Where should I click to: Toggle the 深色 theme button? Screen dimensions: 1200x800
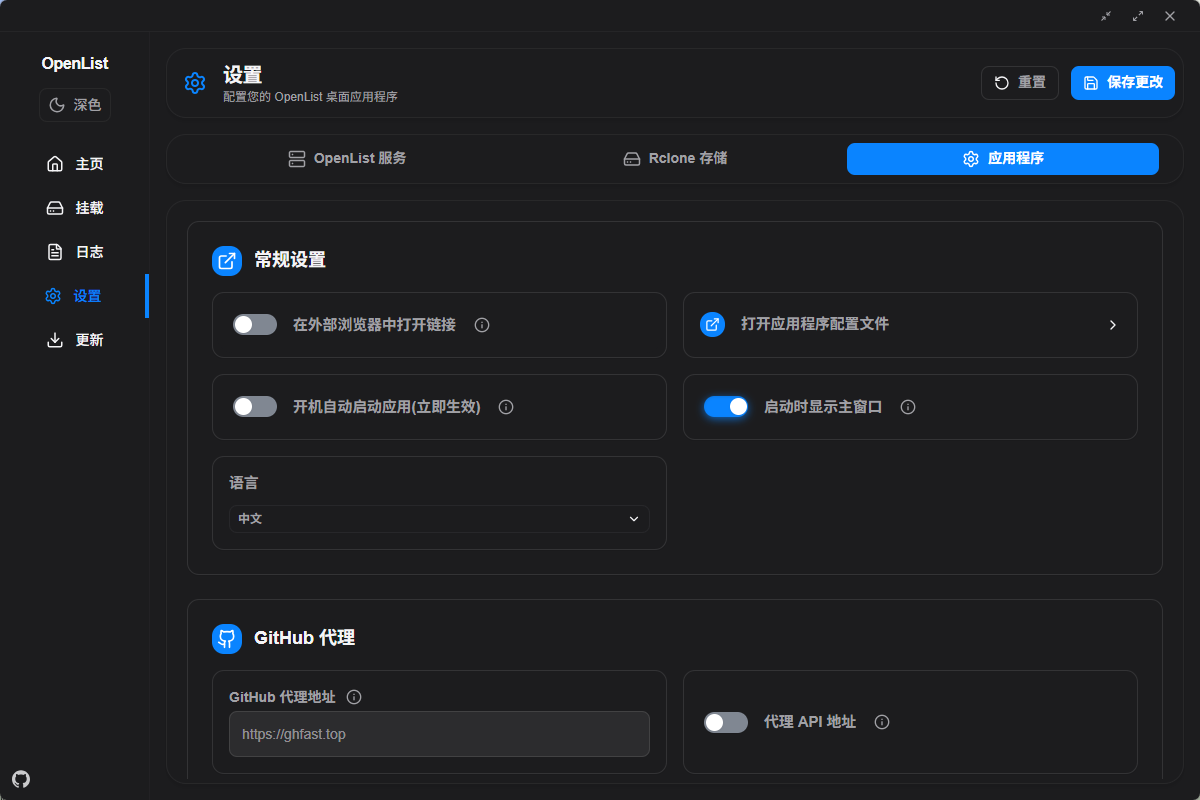75,105
